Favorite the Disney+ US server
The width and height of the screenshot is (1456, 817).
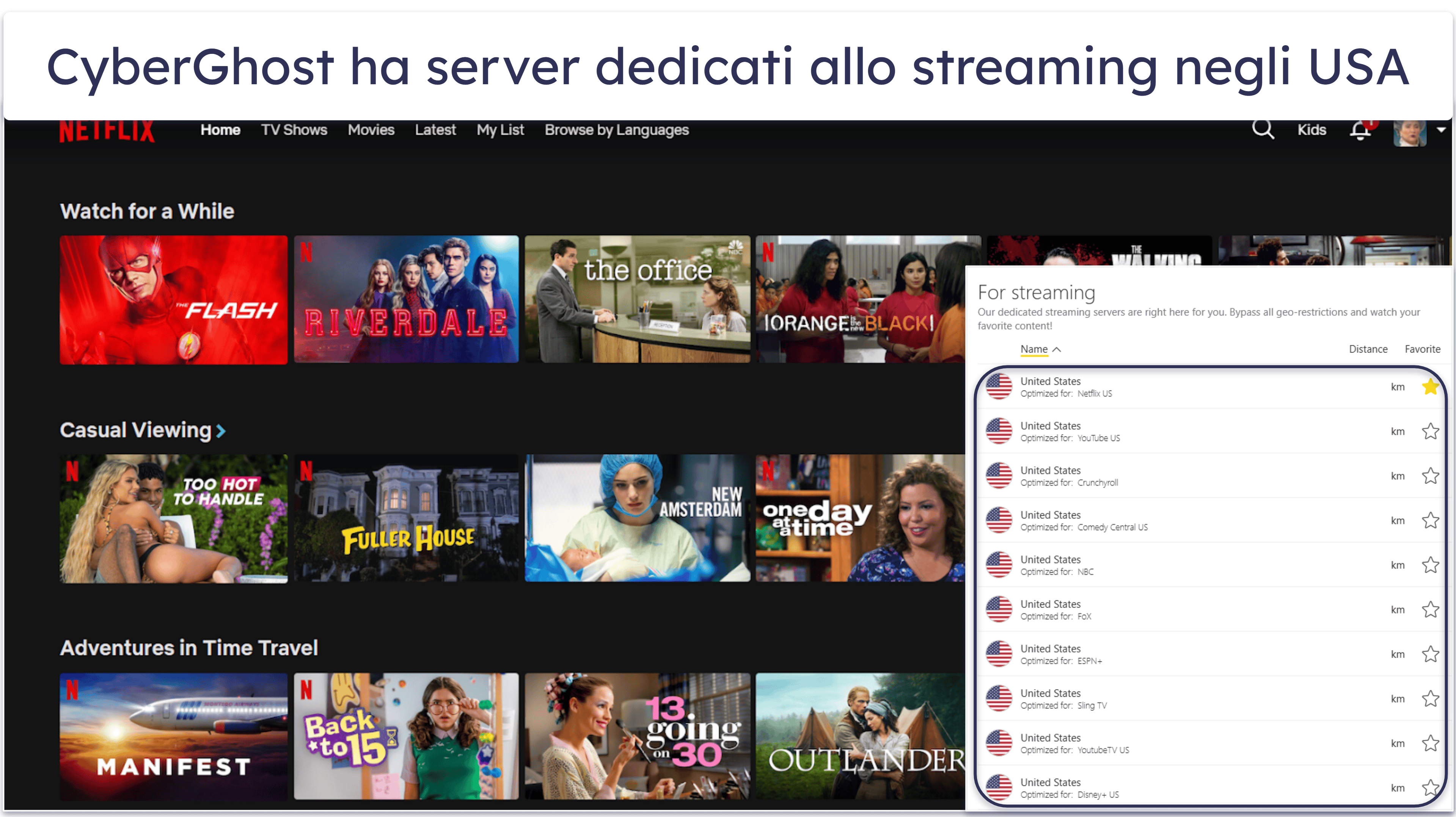pos(1430,788)
